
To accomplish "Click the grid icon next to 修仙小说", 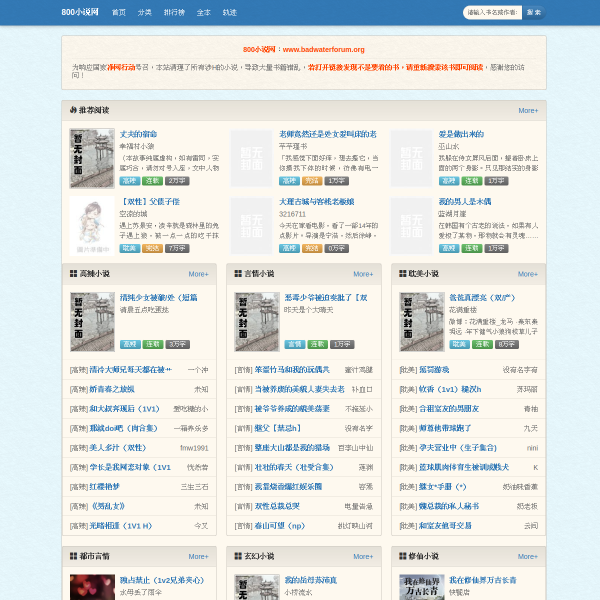I will tap(403, 556).
